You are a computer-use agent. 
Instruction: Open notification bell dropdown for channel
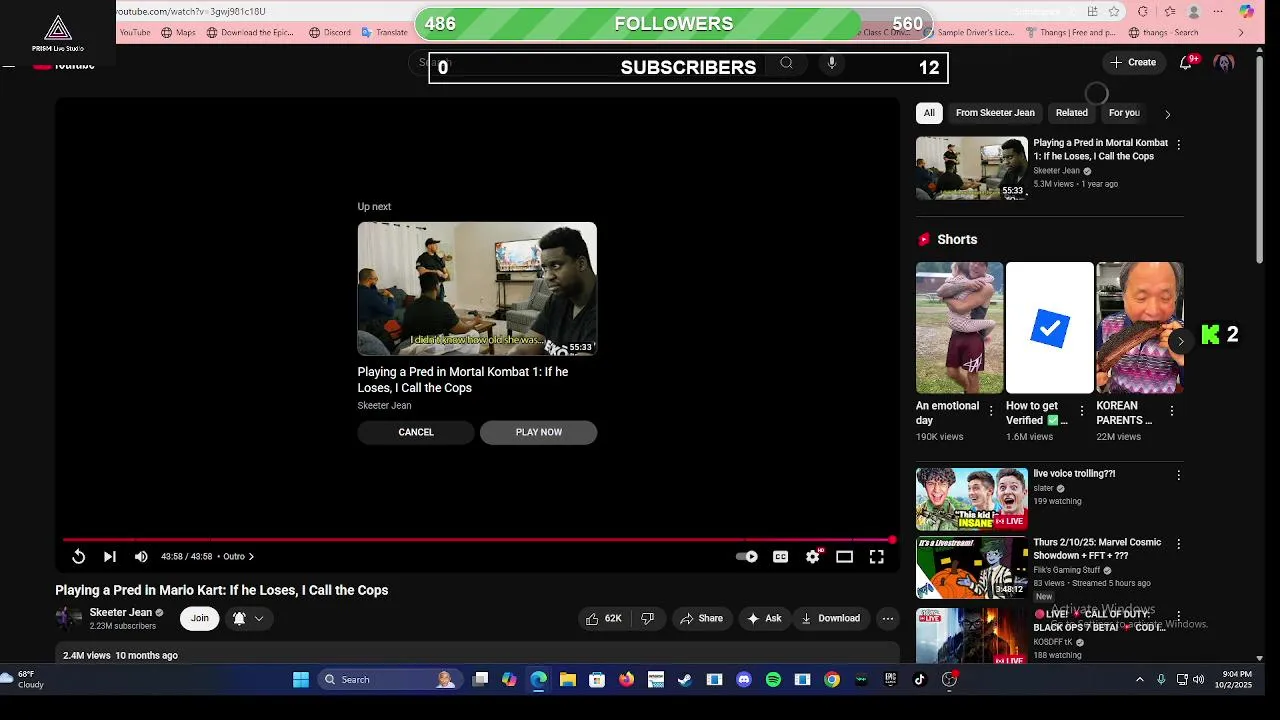point(248,618)
